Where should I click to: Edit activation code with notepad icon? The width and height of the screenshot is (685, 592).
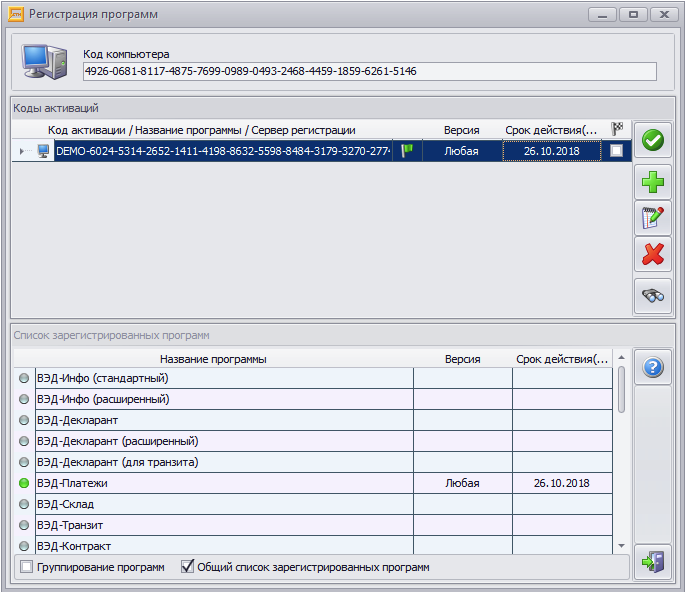pos(653,218)
